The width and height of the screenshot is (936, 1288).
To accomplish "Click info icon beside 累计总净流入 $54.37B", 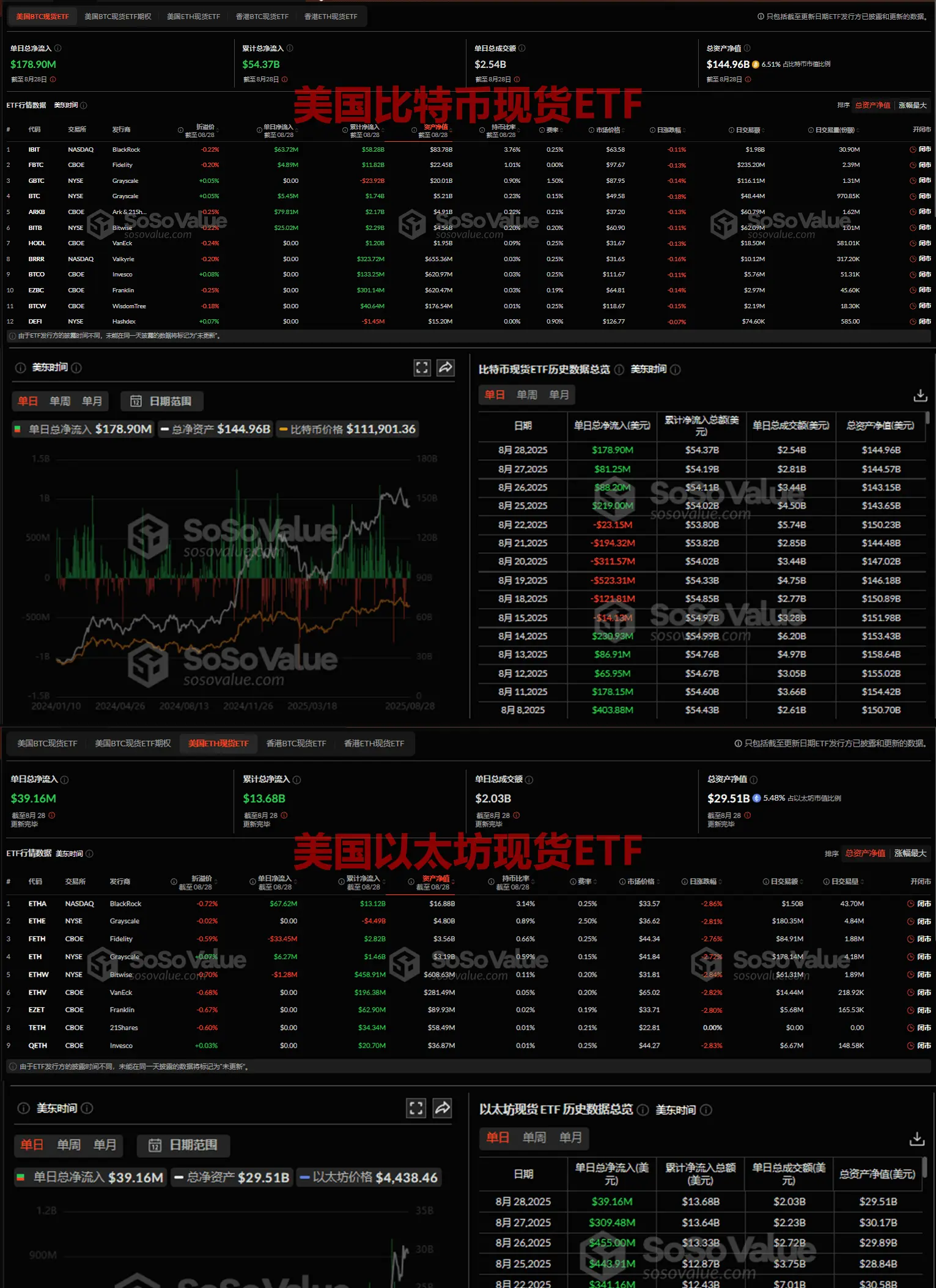I will pos(290,48).
